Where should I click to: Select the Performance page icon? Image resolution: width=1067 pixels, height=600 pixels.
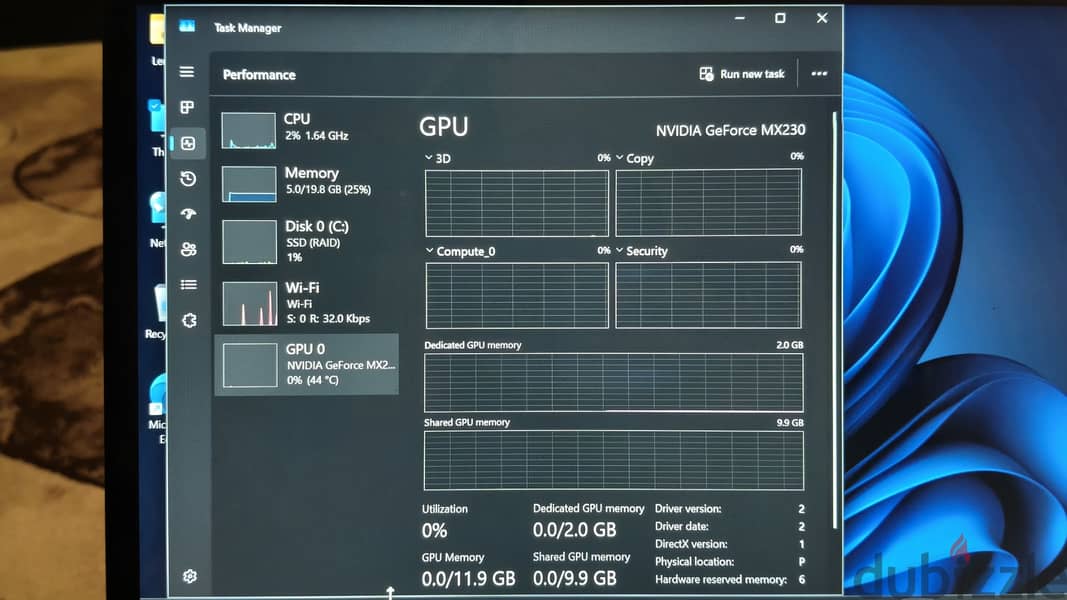click(188, 143)
